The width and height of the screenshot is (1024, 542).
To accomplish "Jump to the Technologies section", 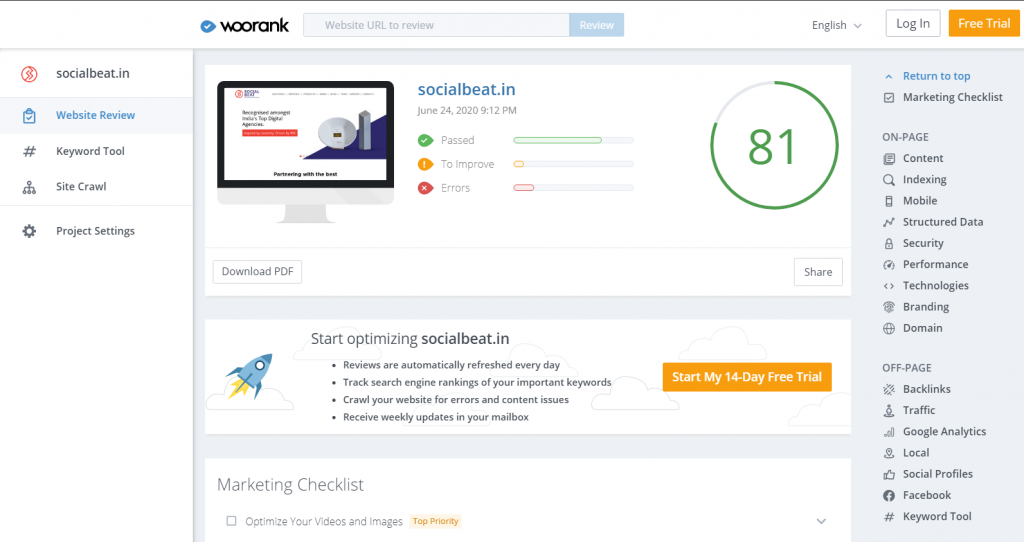I will click(935, 286).
